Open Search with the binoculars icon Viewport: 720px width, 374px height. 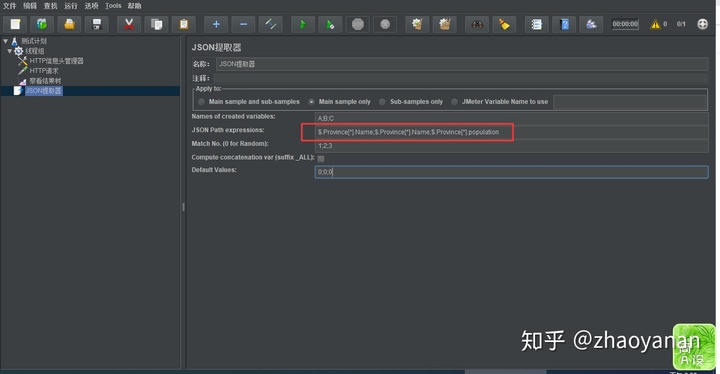coord(477,24)
